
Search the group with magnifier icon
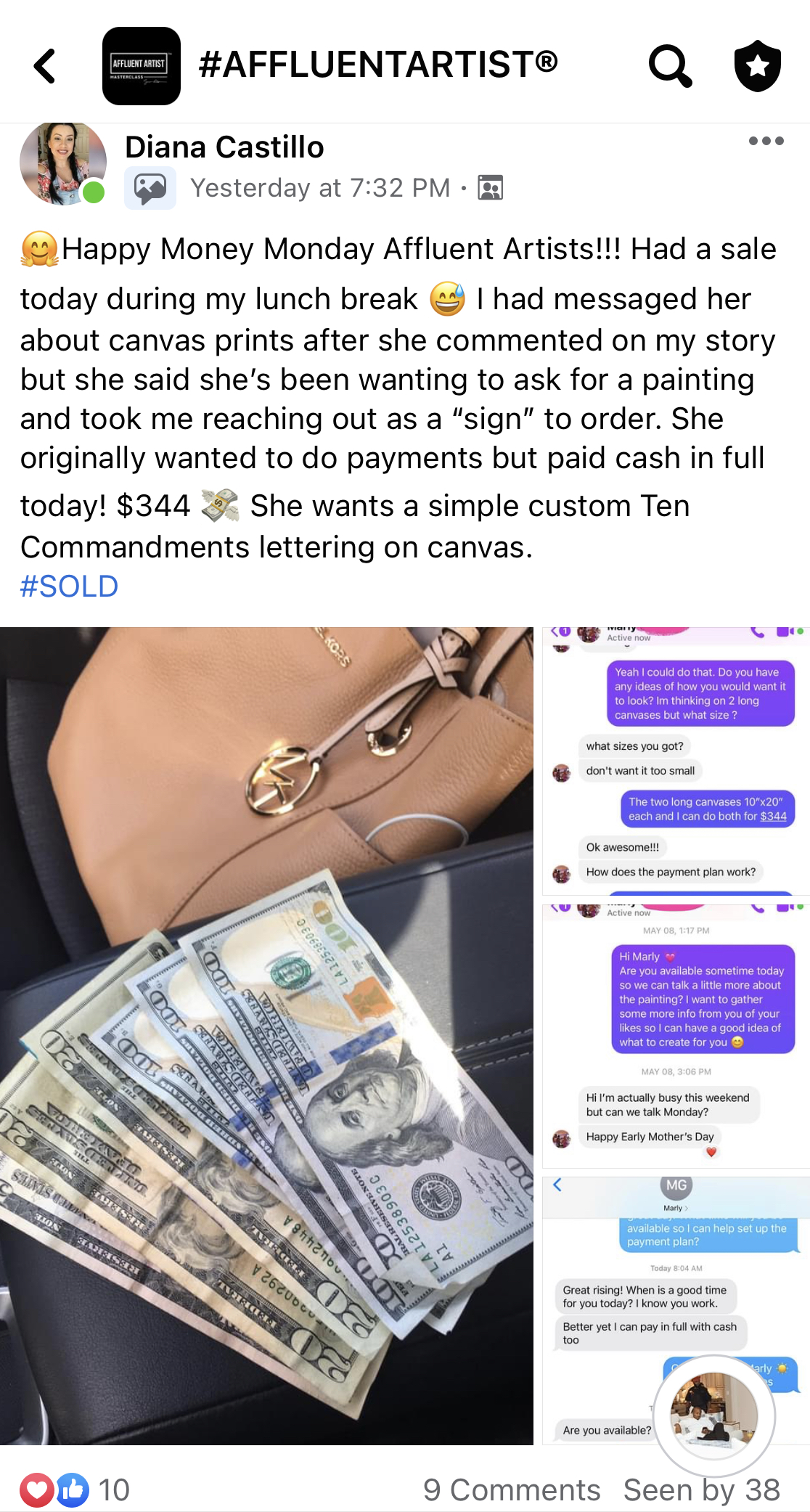coord(670,66)
